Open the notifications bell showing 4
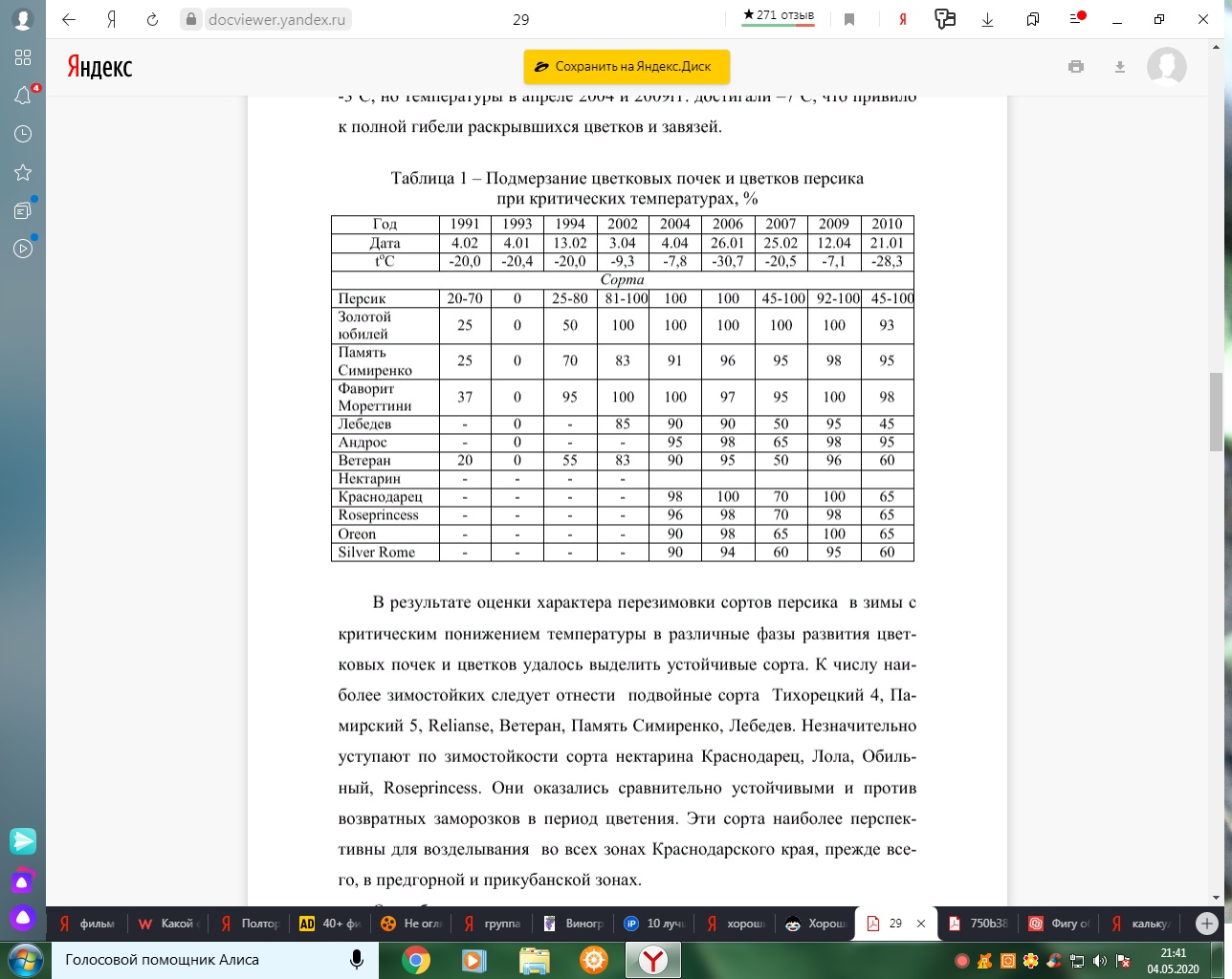The image size is (1232, 979). (23, 96)
